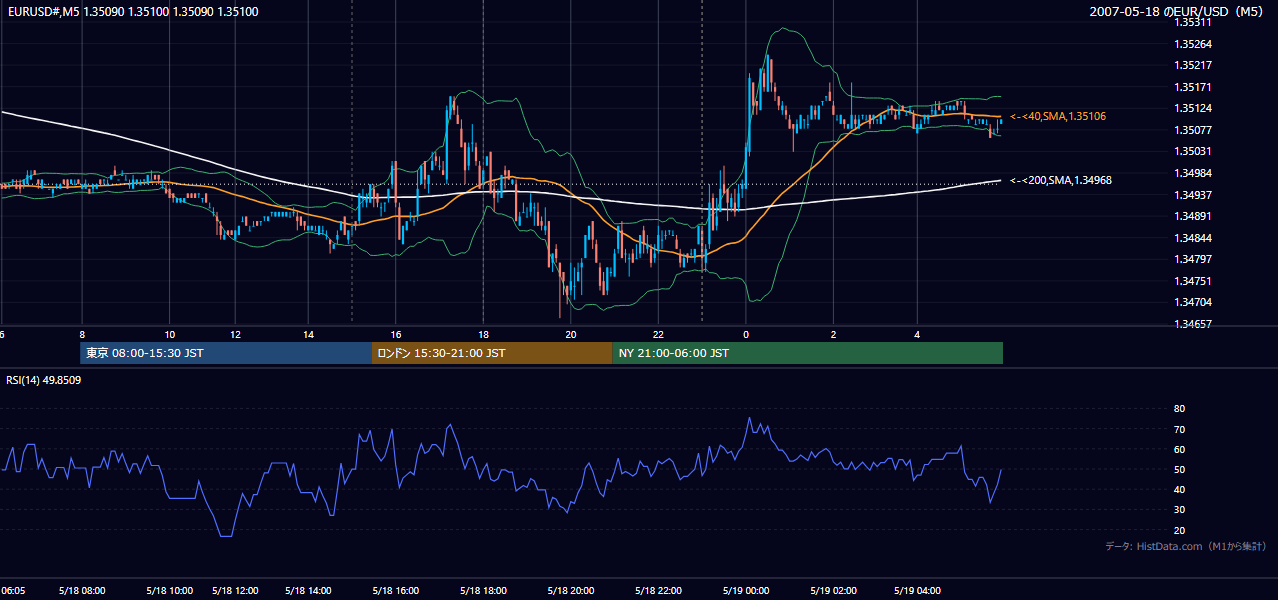Click hour tick 14 on price chart axis
Image resolution: width=1278 pixels, height=600 pixels.
coord(308,335)
